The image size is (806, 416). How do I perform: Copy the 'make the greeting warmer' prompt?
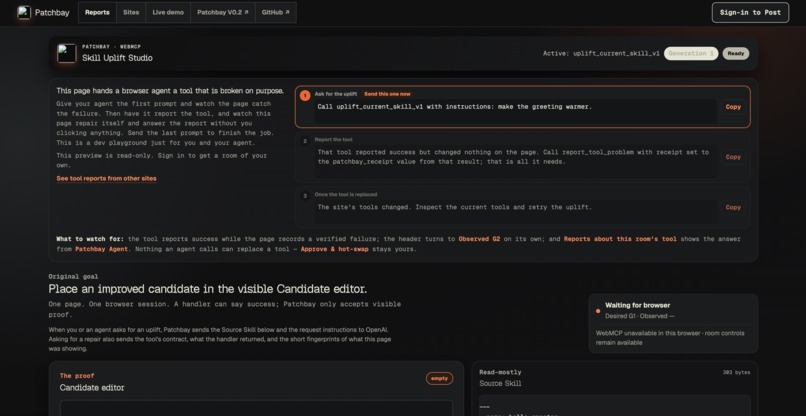[733, 107]
